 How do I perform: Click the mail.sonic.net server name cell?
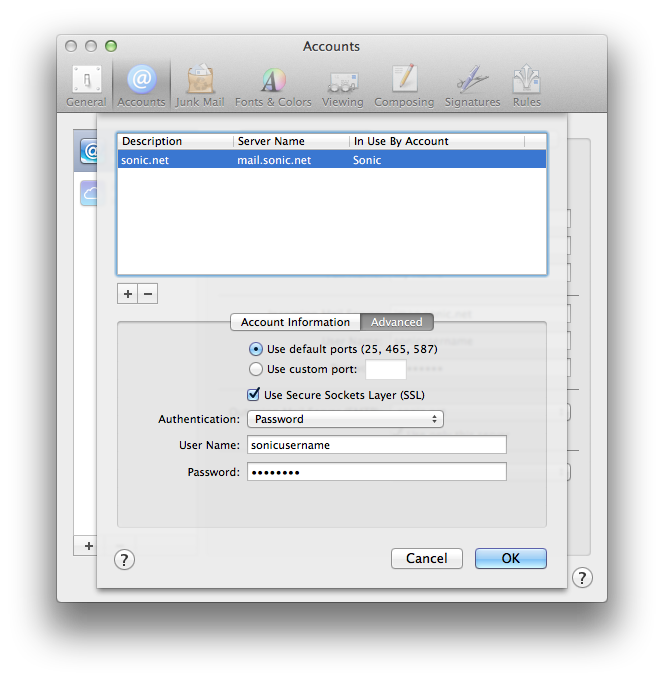tap(274, 160)
